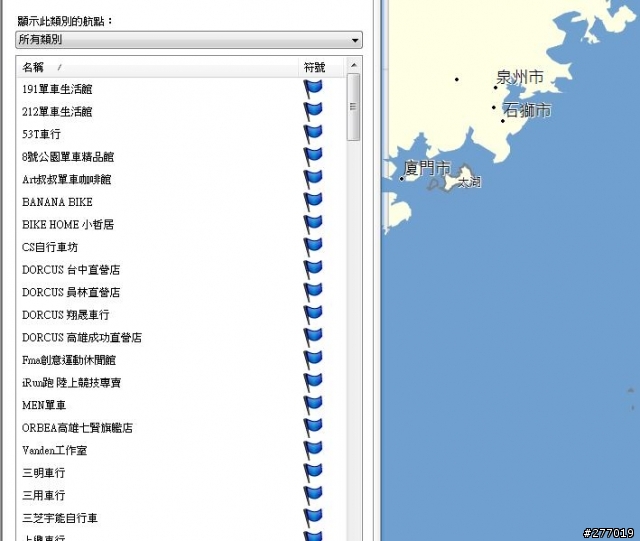
Task: Click blue flag icon for 191單車生活館
Action: tap(313, 89)
